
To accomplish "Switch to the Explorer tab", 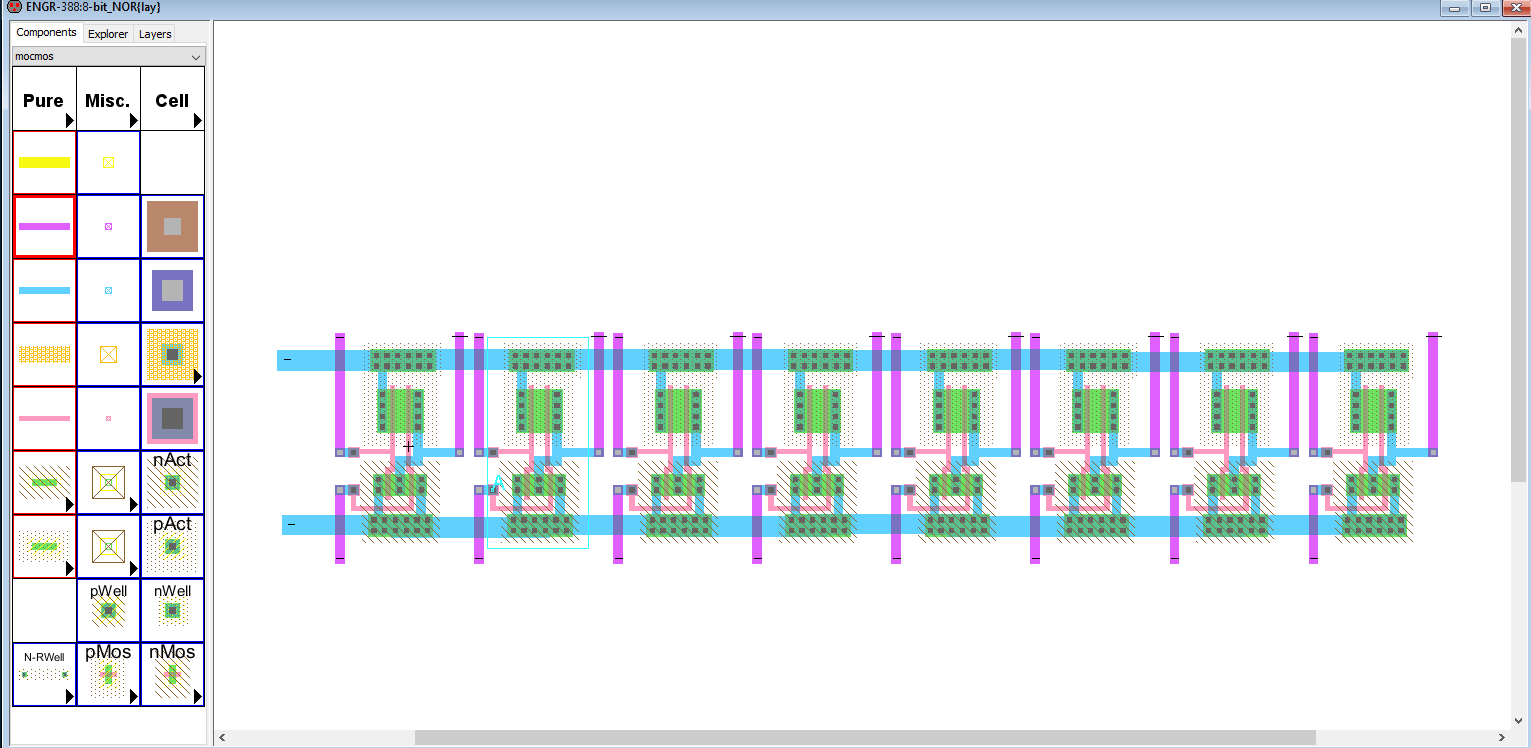I will pos(108,34).
